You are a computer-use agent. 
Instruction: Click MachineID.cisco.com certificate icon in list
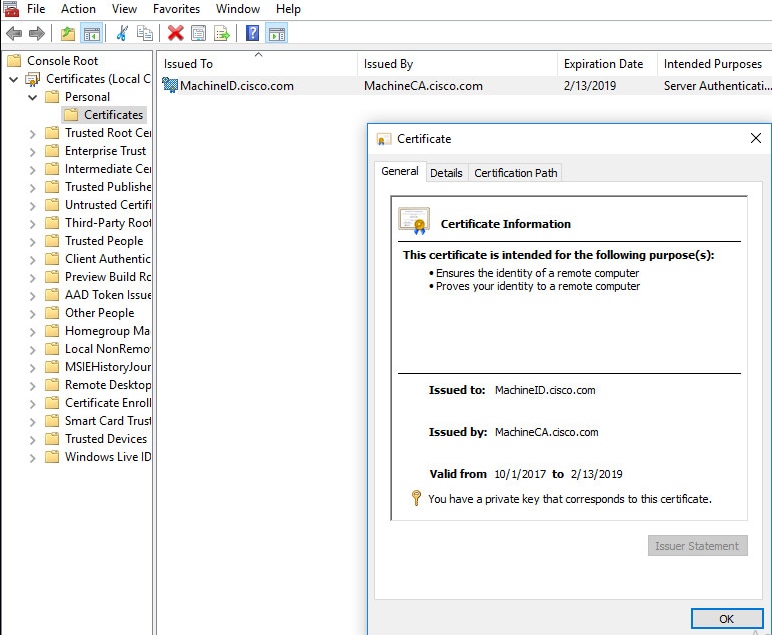coord(170,85)
